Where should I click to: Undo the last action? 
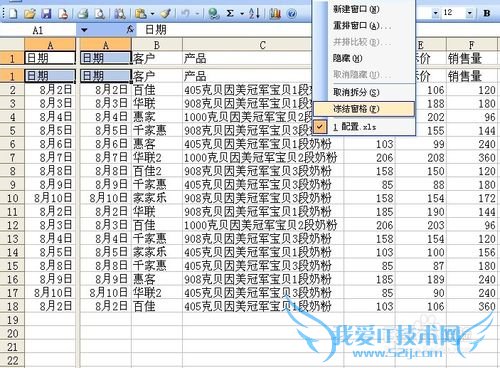[186, 14]
